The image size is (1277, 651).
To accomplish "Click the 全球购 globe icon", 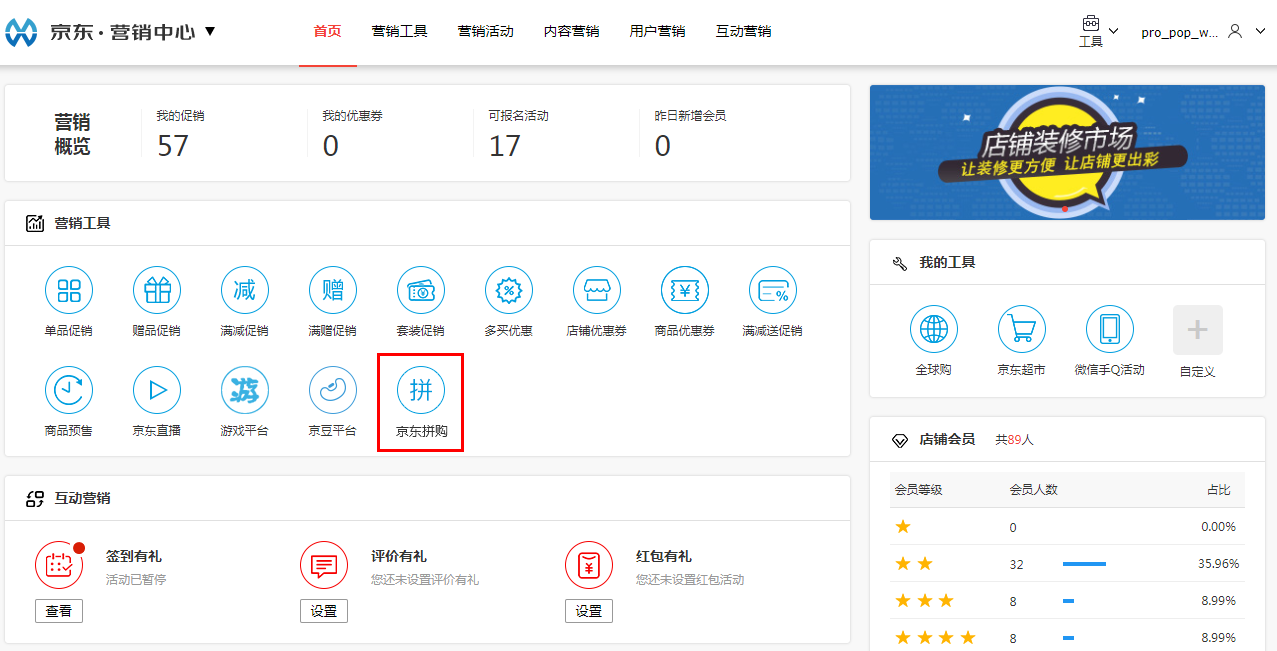I will coord(933,330).
